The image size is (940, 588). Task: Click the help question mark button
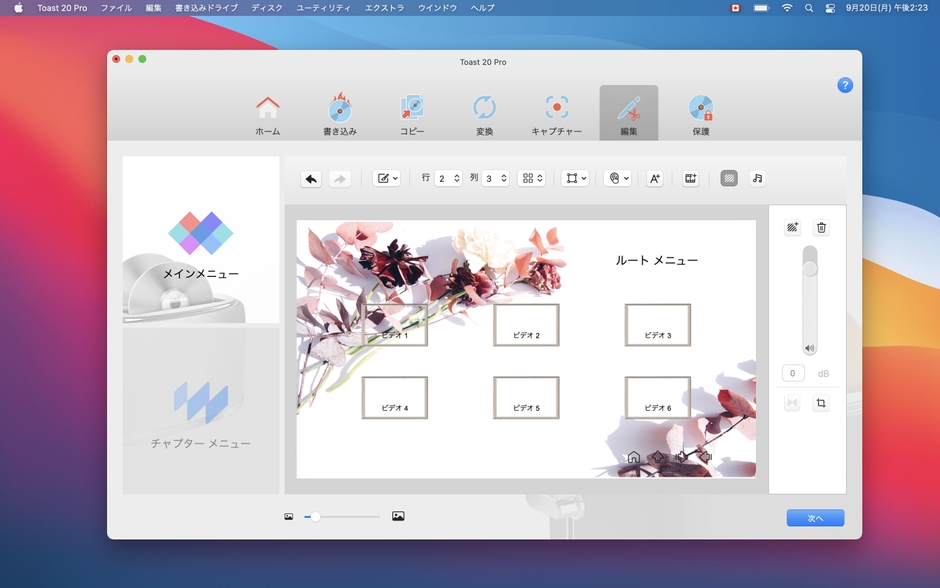pos(845,85)
